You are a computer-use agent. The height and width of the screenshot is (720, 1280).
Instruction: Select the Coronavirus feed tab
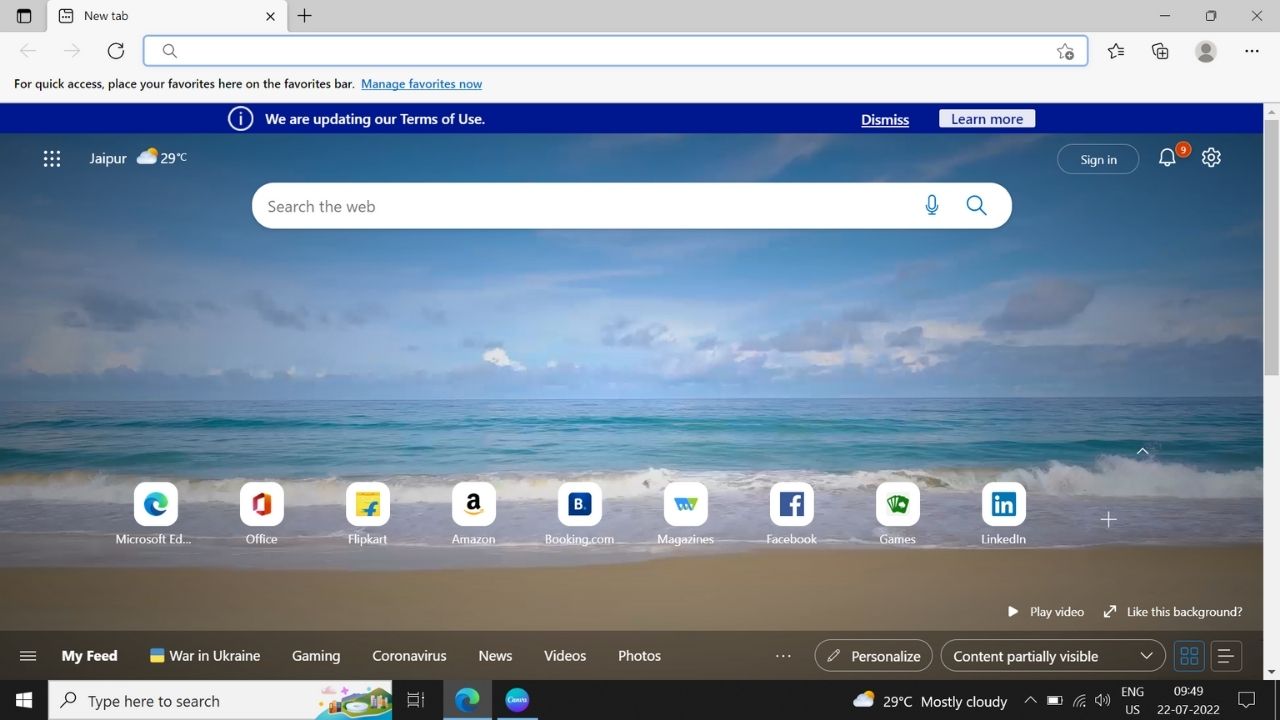coord(409,656)
